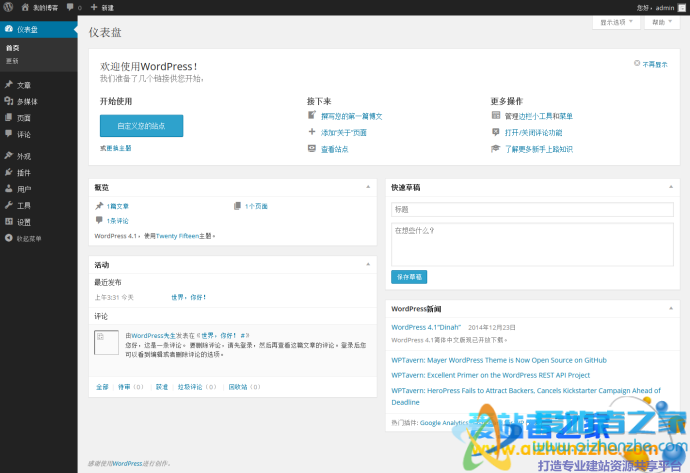Collapse the 概览 panel with its arrow
Image resolution: width=690 pixels, height=473 pixels.
point(368,187)
